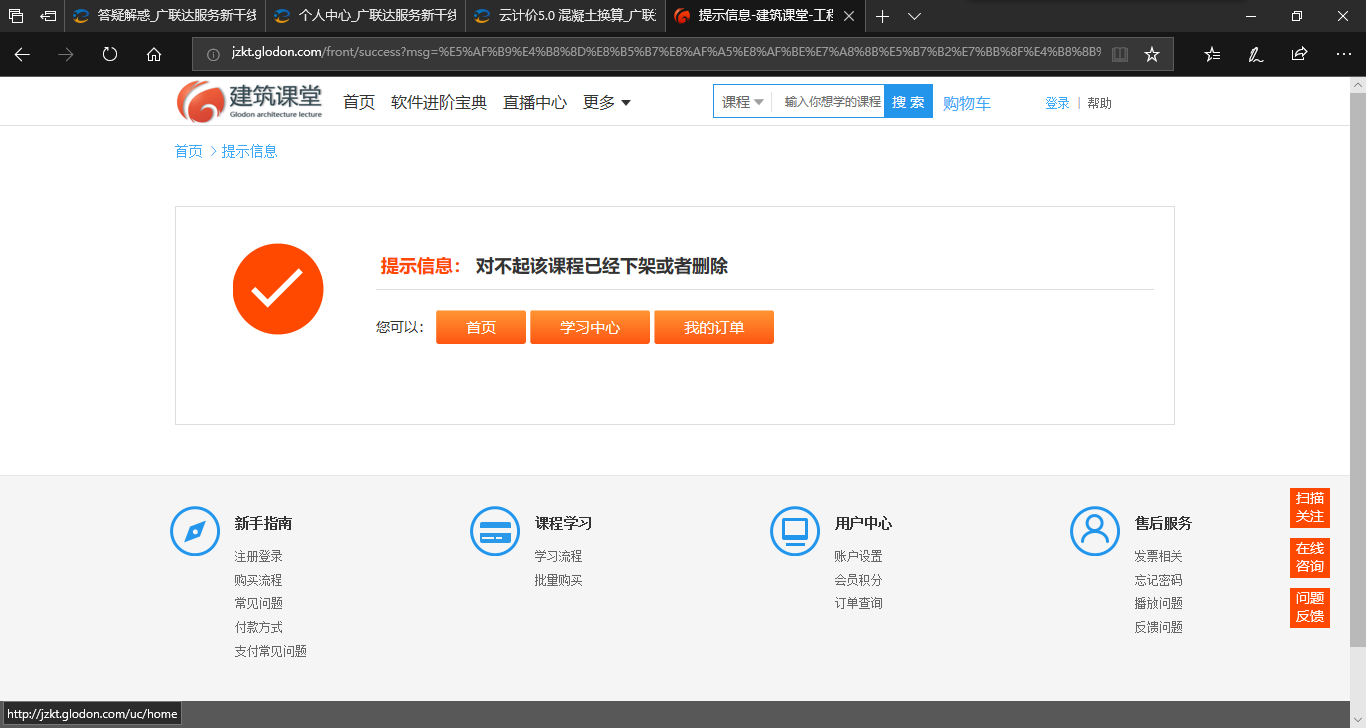This screenshot has height=728, width=1366.
Task: Open 直播中心 in navigation
Action: pos(535,102)
